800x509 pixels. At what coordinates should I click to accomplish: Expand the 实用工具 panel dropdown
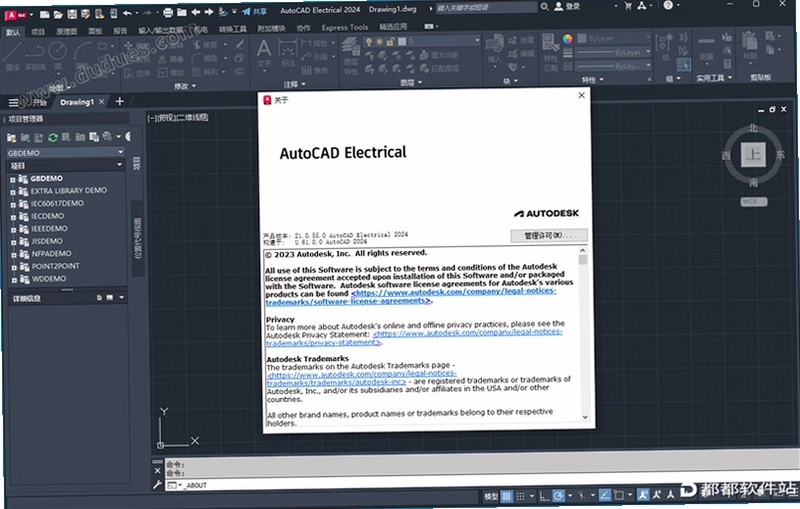tap(714, 78)
